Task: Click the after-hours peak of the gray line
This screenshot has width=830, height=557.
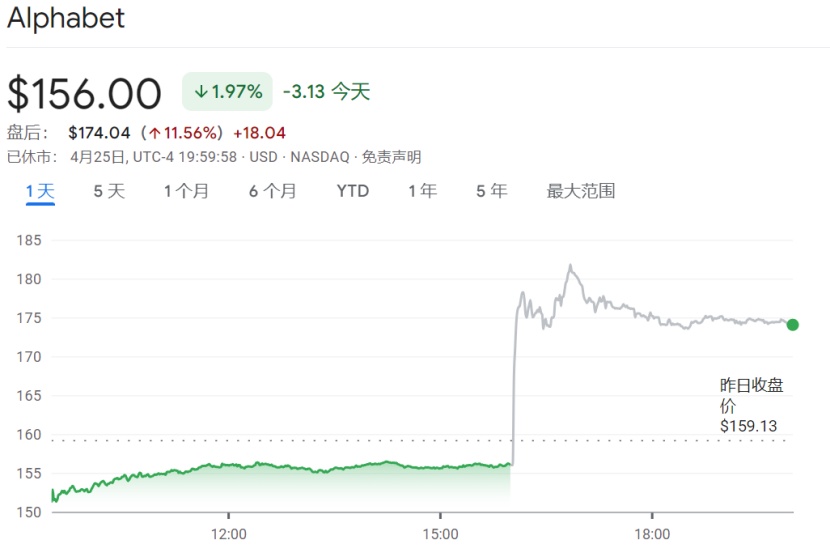Action: coord(570,266)
